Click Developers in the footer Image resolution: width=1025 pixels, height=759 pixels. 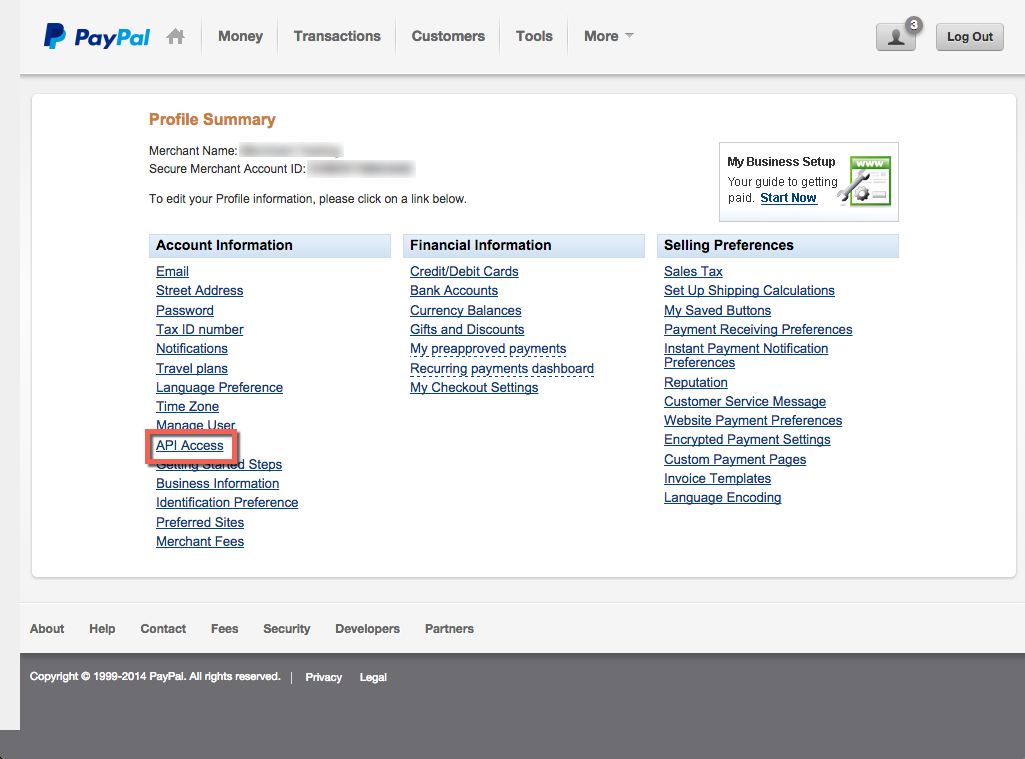tap(367, 629)
